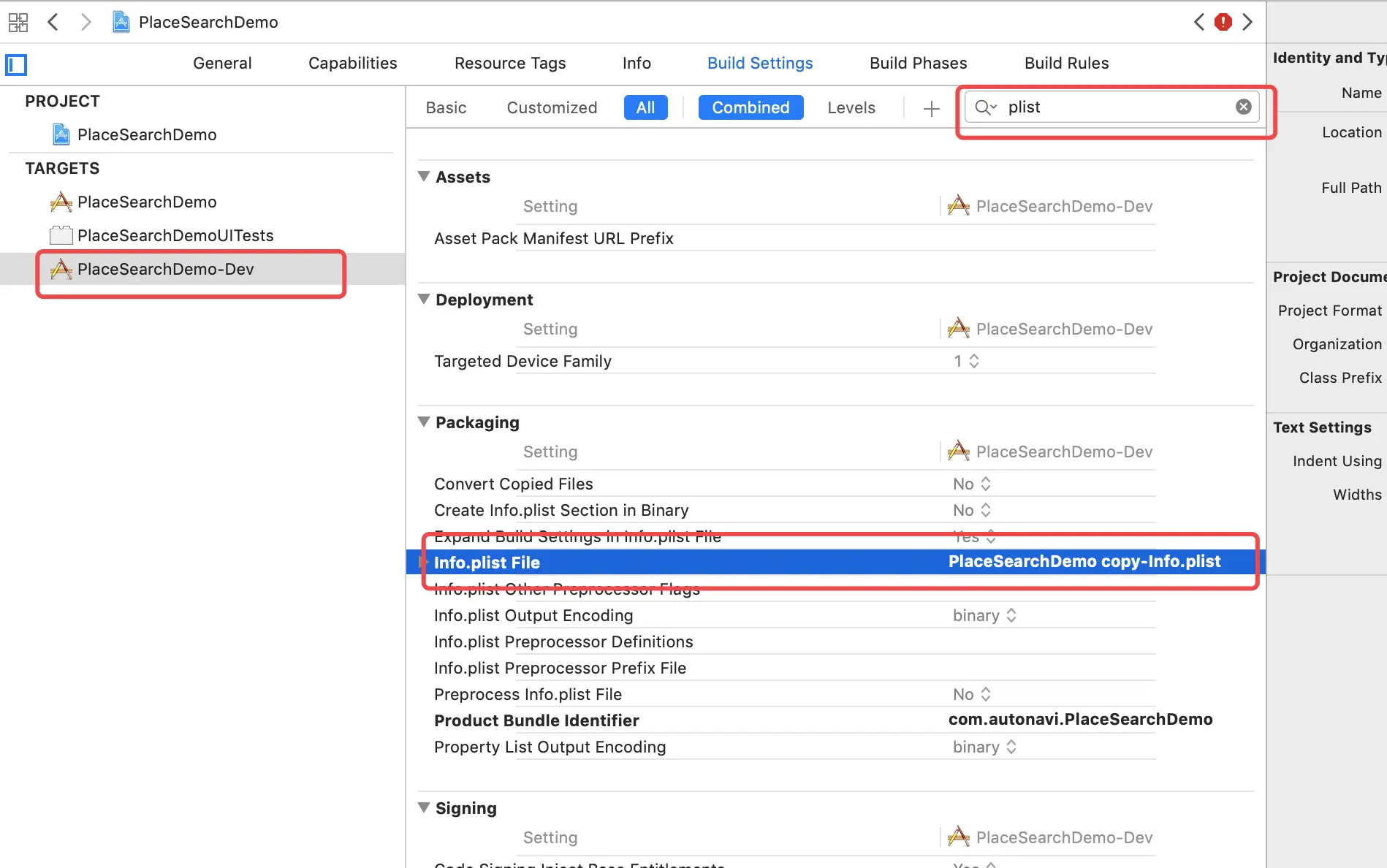Switch to Combined view
The width and height of the screenshot is (1387, 868).
click(x=750, y=107)
